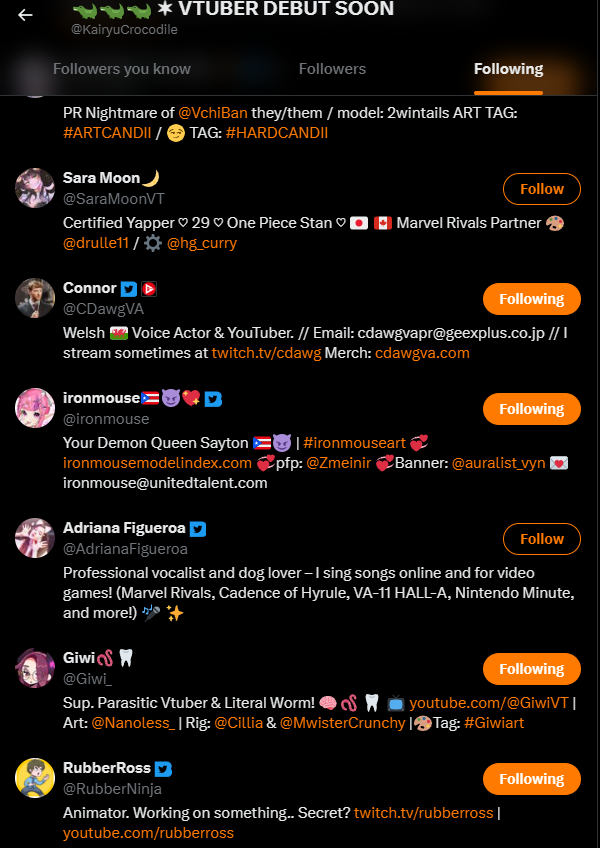Switch to the Followers tab
Viewport: 600px width, 848px height.
[332, 69]
